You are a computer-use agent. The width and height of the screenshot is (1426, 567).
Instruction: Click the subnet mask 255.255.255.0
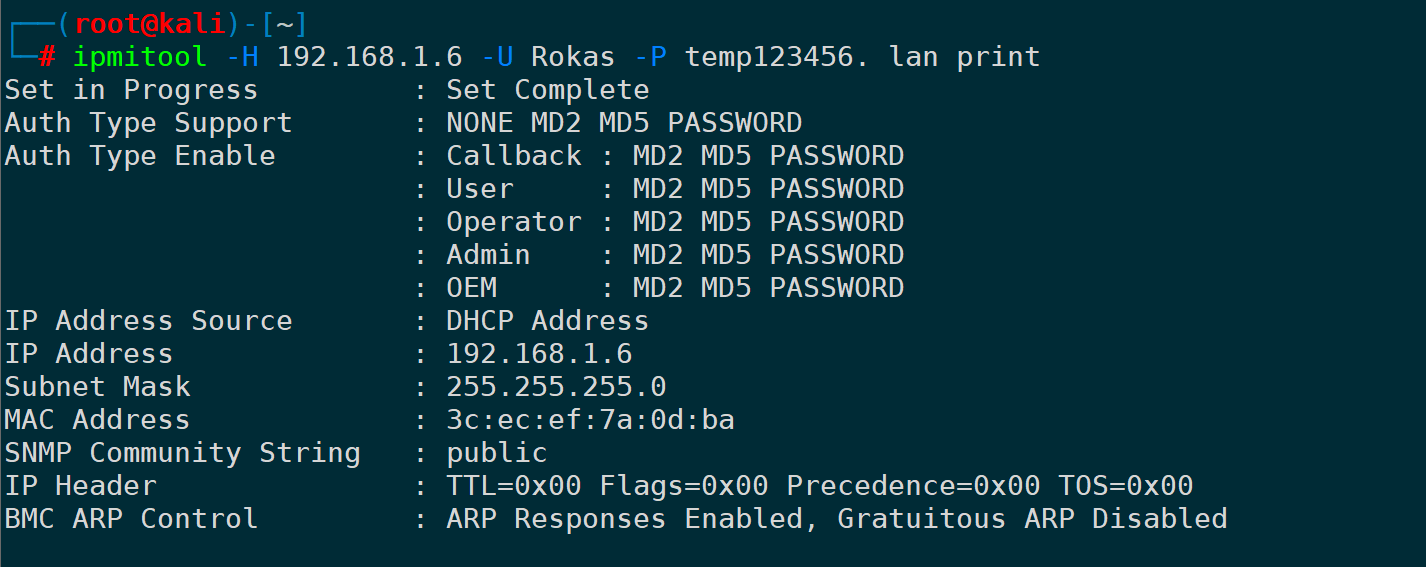[x=556, y=387]
